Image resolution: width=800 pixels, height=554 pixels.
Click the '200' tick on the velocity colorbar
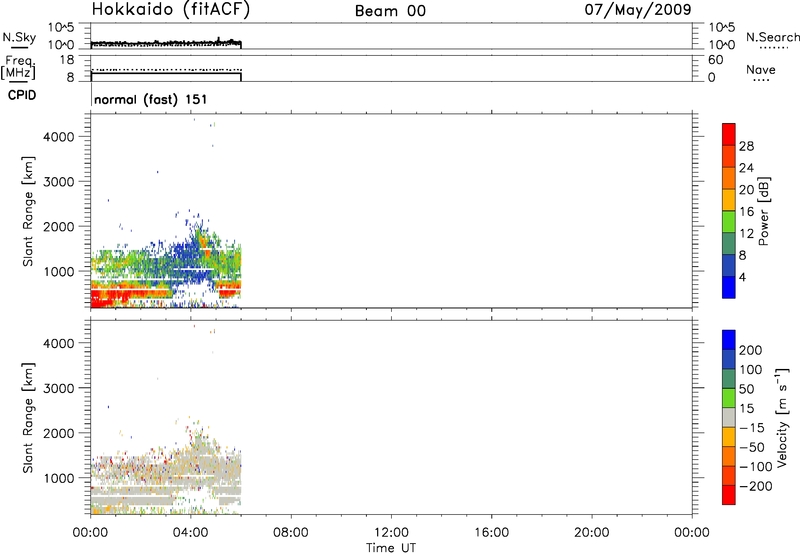pyautogui.click(x=751, y=350)
